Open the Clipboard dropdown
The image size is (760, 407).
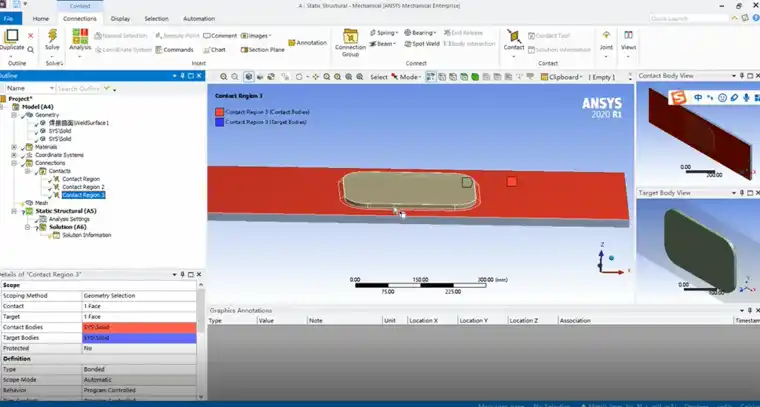pyautogui.click(x=563, y=77)
